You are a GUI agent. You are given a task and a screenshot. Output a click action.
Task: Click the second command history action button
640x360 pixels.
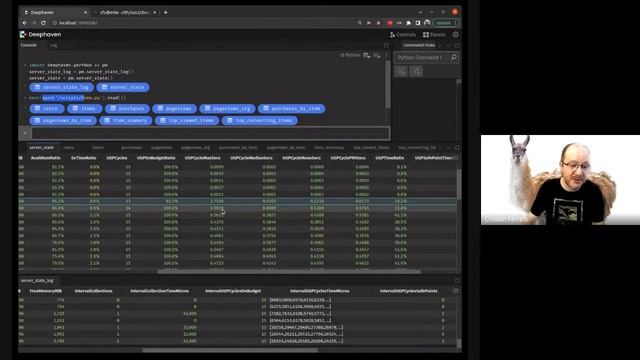tap(416, 71)
